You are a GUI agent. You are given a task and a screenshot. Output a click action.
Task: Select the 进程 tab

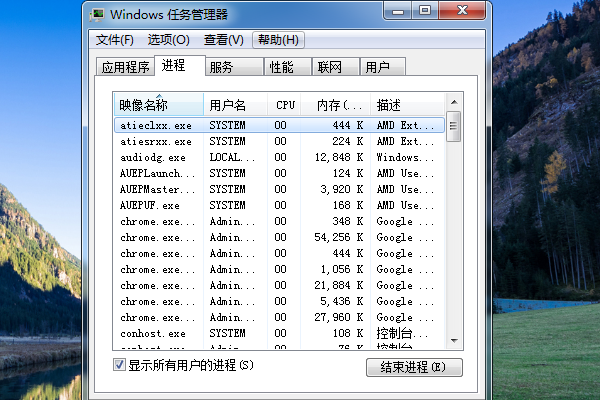[x=180, y=65]
